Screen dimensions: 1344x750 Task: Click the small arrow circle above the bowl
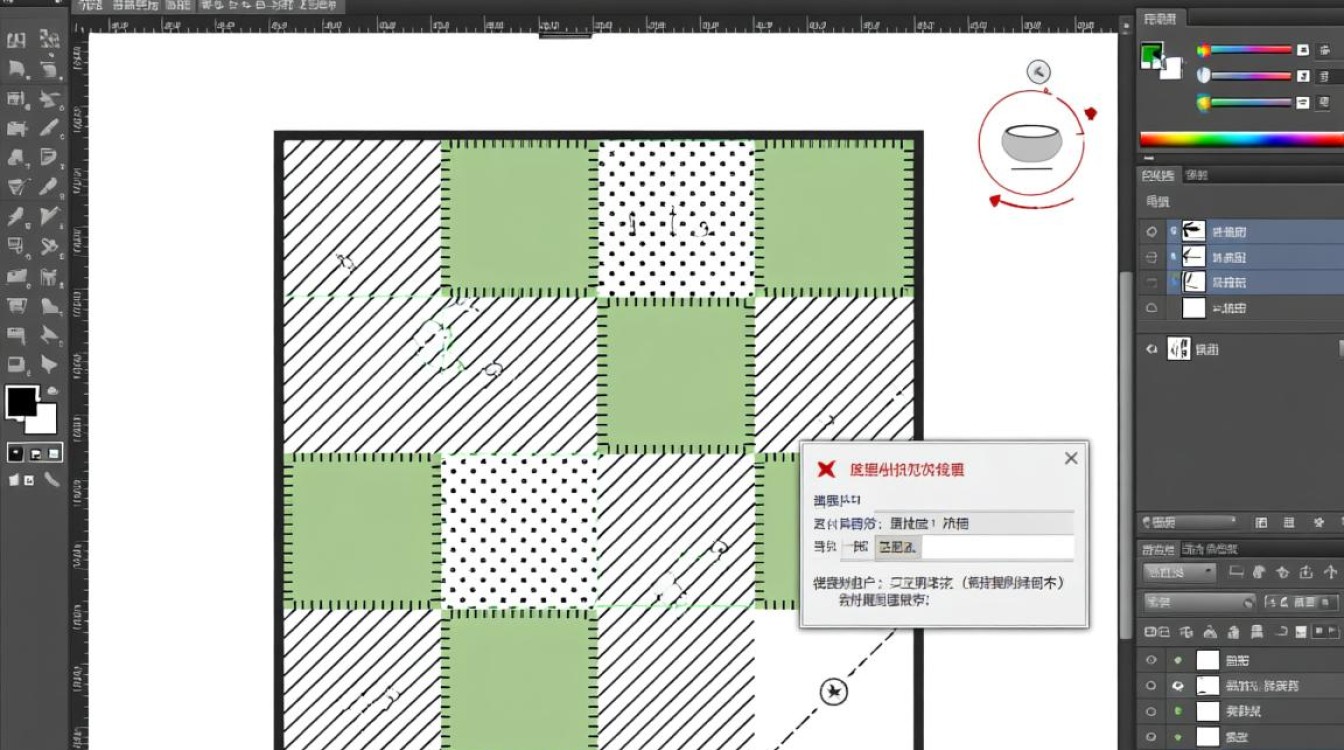pyautogui.click(x=1038, y=71)
